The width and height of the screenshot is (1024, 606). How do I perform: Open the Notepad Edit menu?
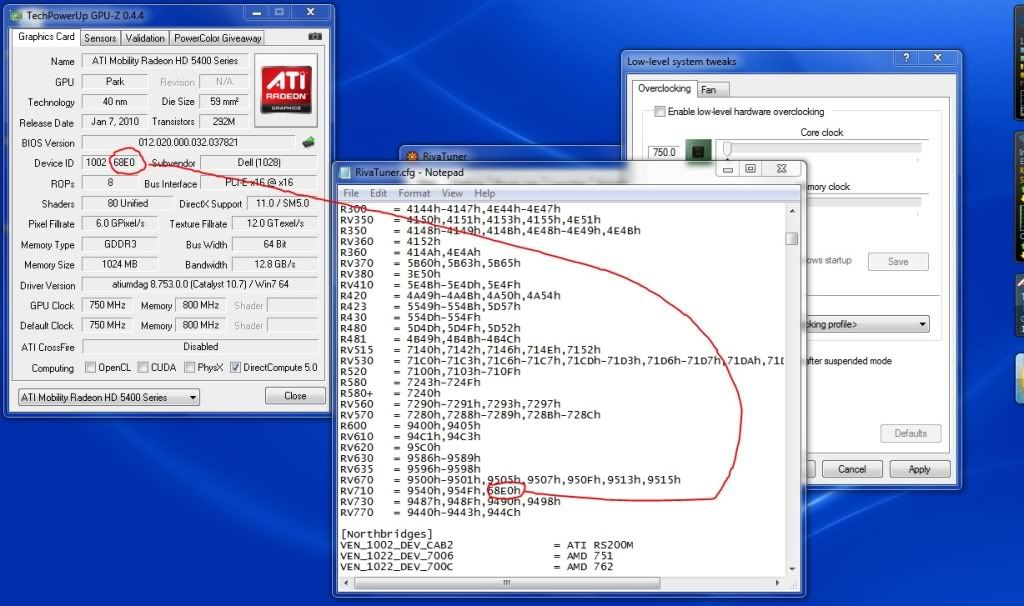379,193
